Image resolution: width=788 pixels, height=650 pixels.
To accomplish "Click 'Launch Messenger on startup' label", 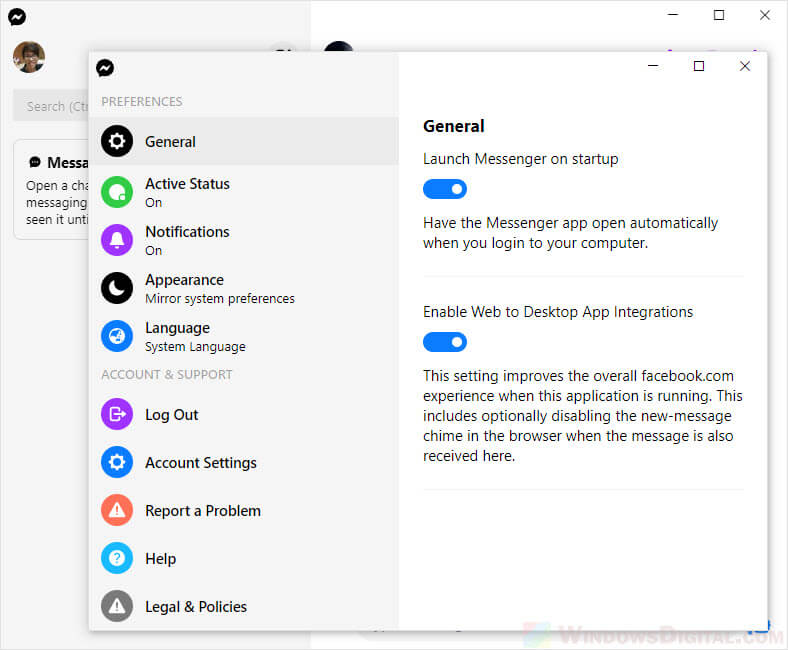I will (x=521, y=159).
